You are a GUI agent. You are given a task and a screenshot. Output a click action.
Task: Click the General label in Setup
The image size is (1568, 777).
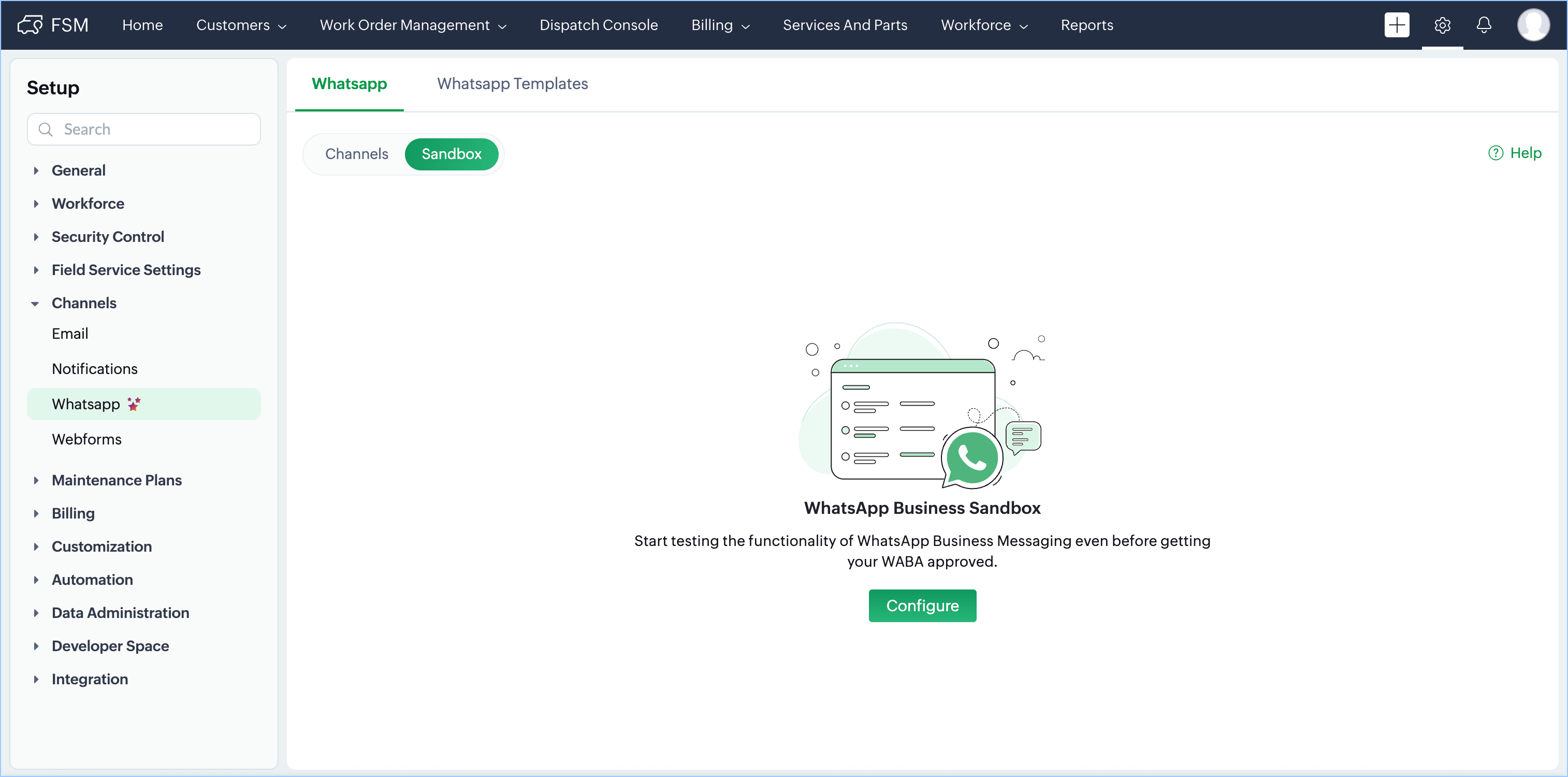(x=79, y=170)
